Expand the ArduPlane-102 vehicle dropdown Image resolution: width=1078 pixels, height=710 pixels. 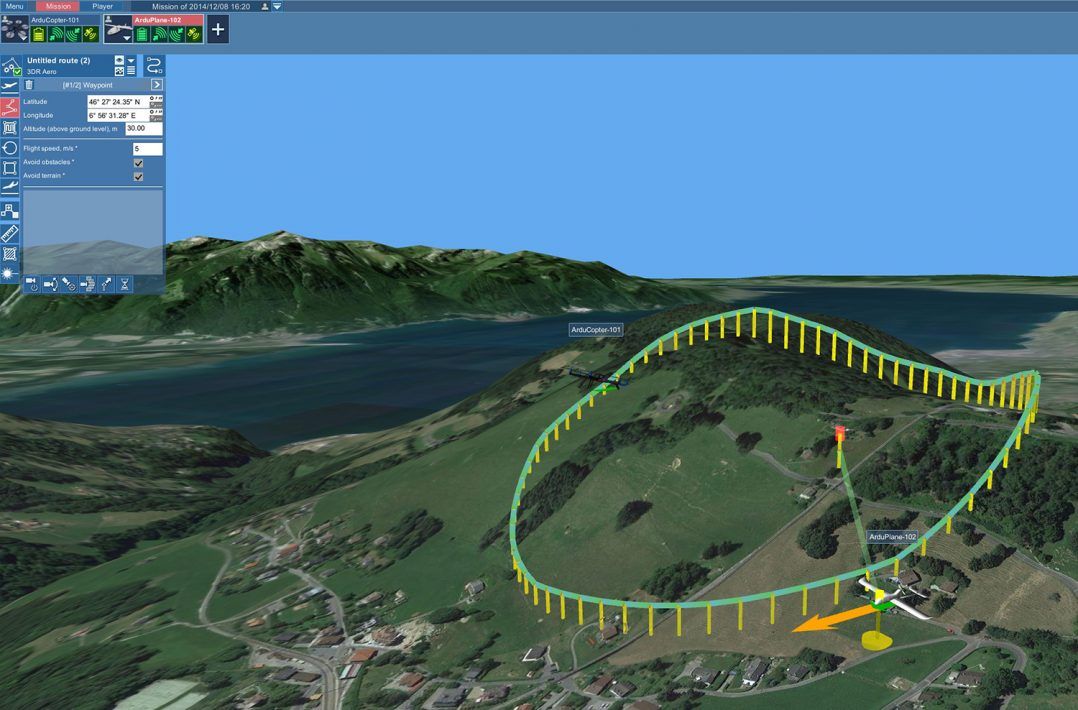[127, 38]
